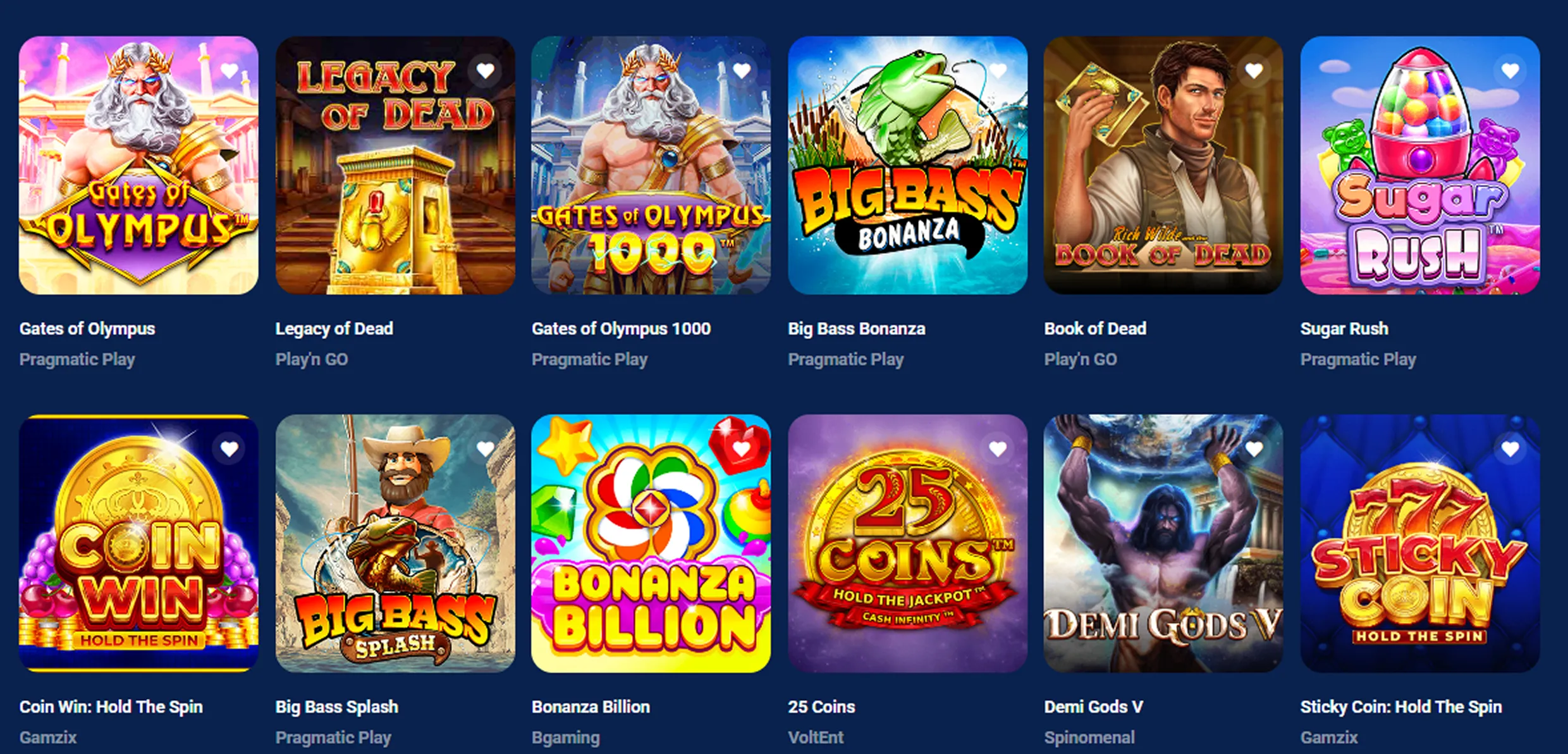Viewport: 1568px width, 754px height.
Task: Favorite Big Bass Splash with heart
Action: point(486,449)
